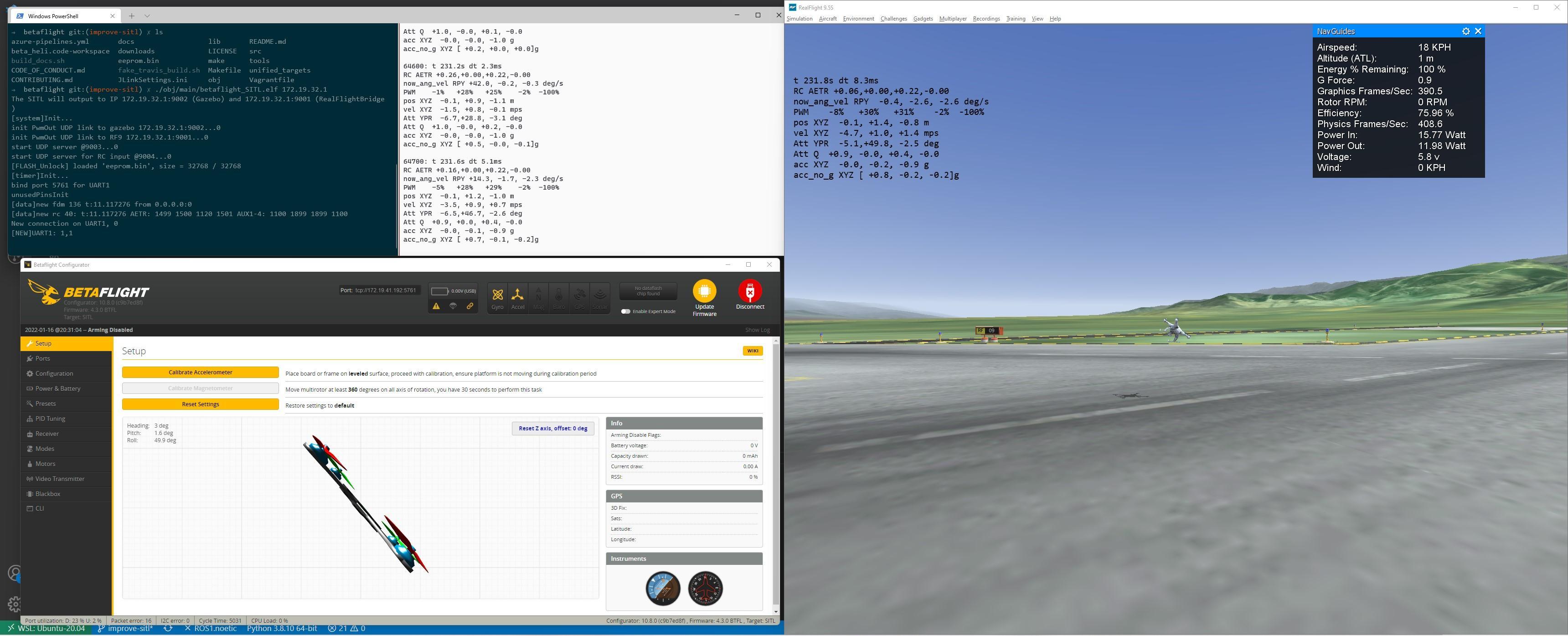Switch to the PID Tuning tab

tap(50, 419)
